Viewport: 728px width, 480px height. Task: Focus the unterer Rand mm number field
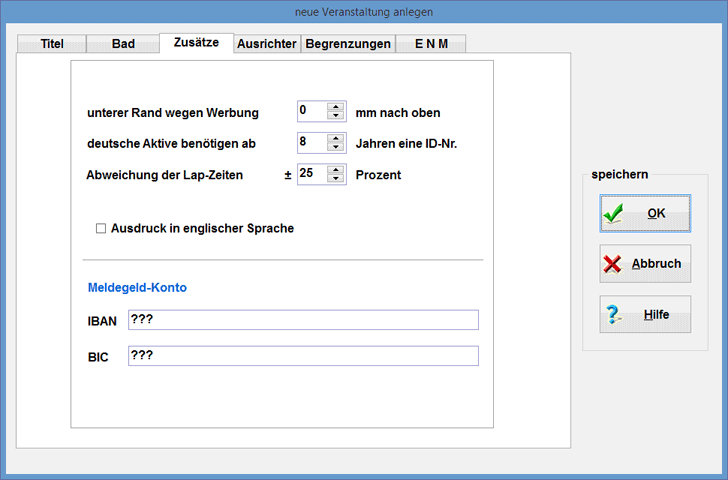[312, 112]
